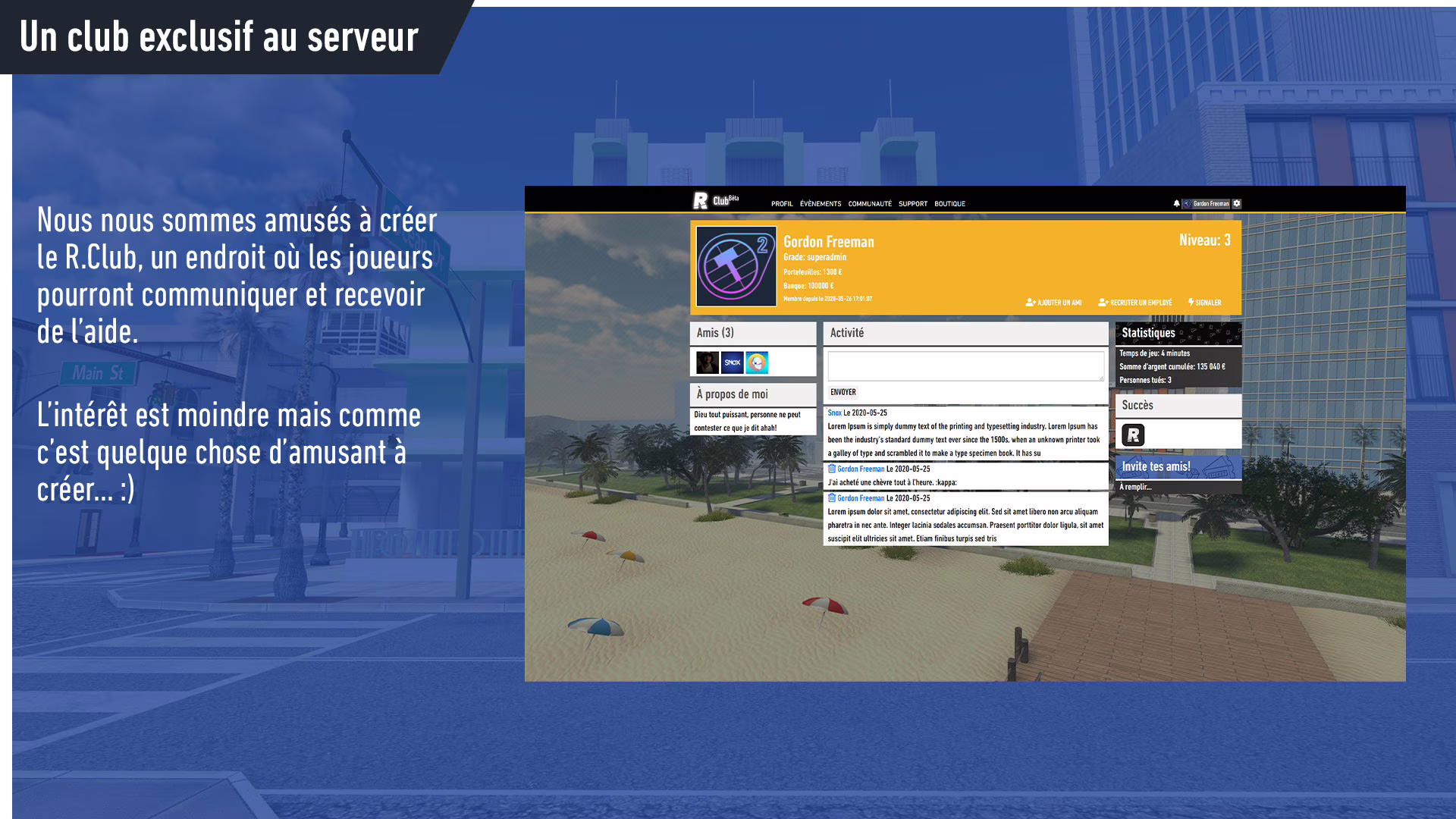Screen dimensions: 1456x819
Task: Click the 'Temps de jeu: 4 minutes' stat
Action: click(1154, 353)
